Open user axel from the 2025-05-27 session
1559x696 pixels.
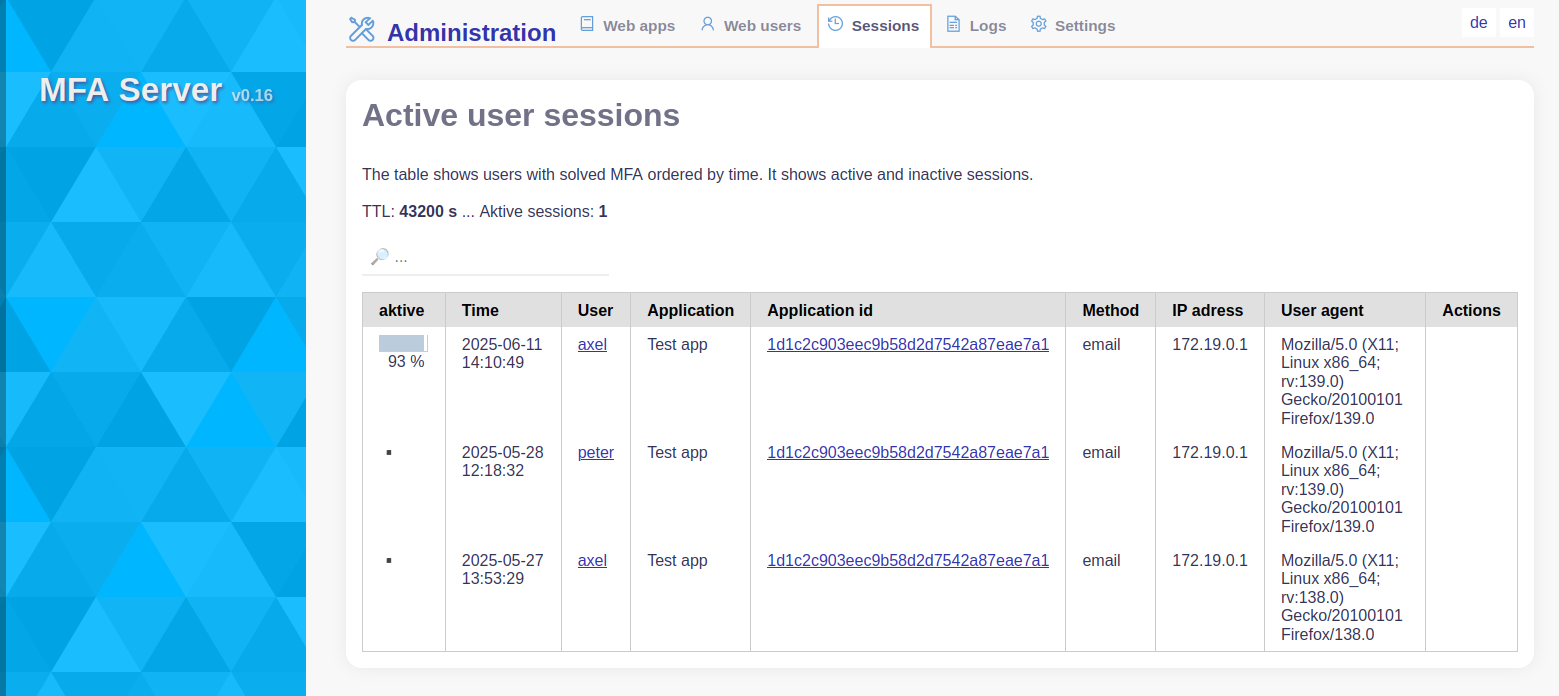pos(592,561)
